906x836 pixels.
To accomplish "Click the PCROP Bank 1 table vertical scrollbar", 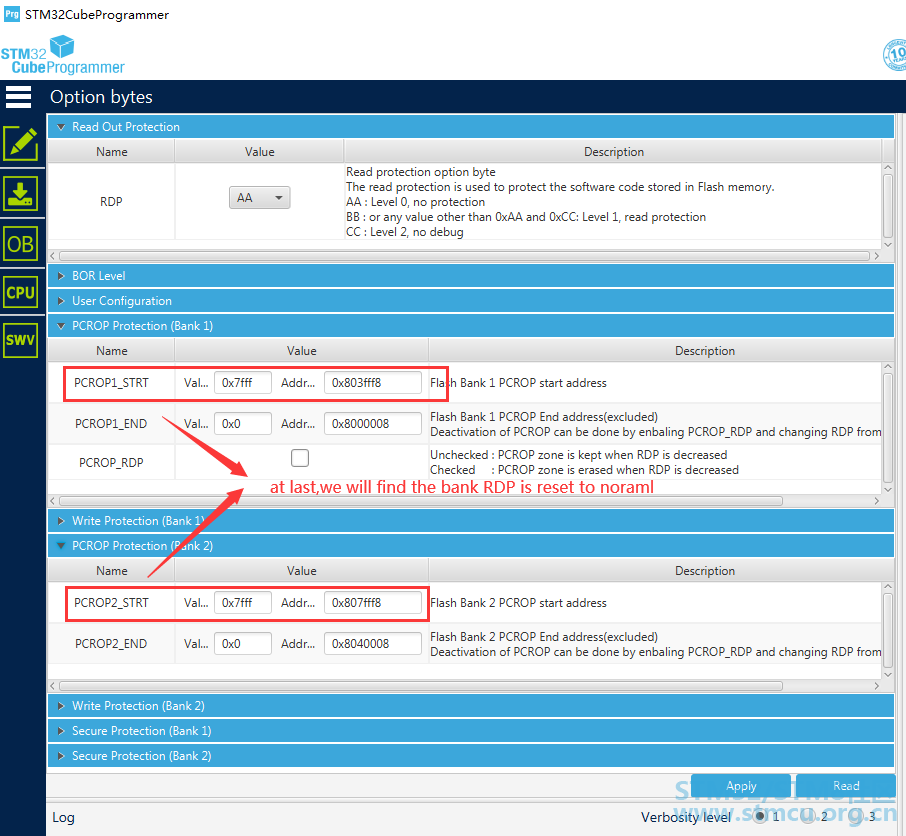I will coord(888,426).
